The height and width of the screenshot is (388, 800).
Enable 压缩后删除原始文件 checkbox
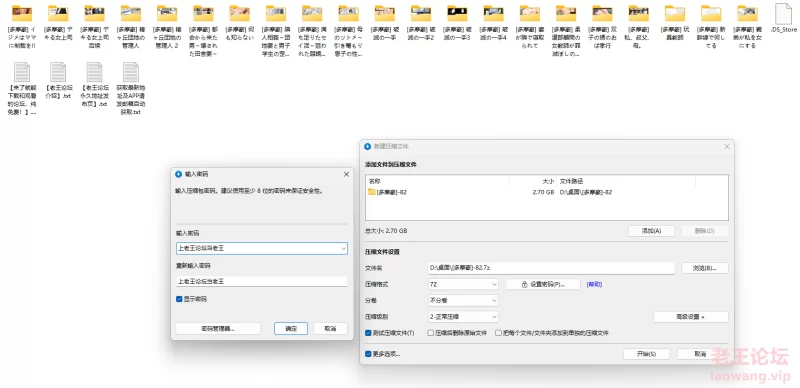(x=431, y=333)
